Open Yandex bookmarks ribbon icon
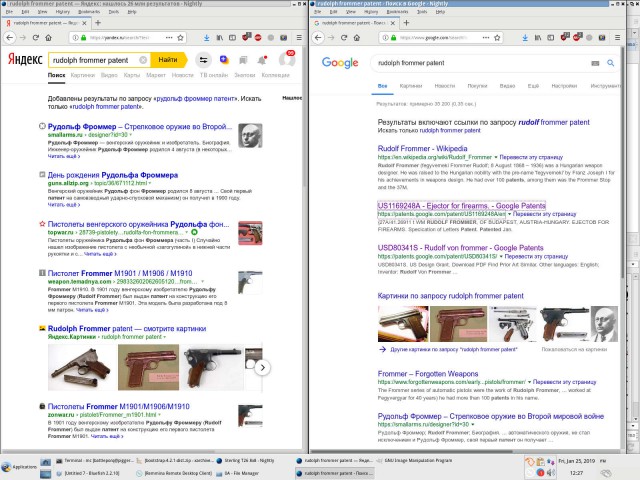 (243, 60)
